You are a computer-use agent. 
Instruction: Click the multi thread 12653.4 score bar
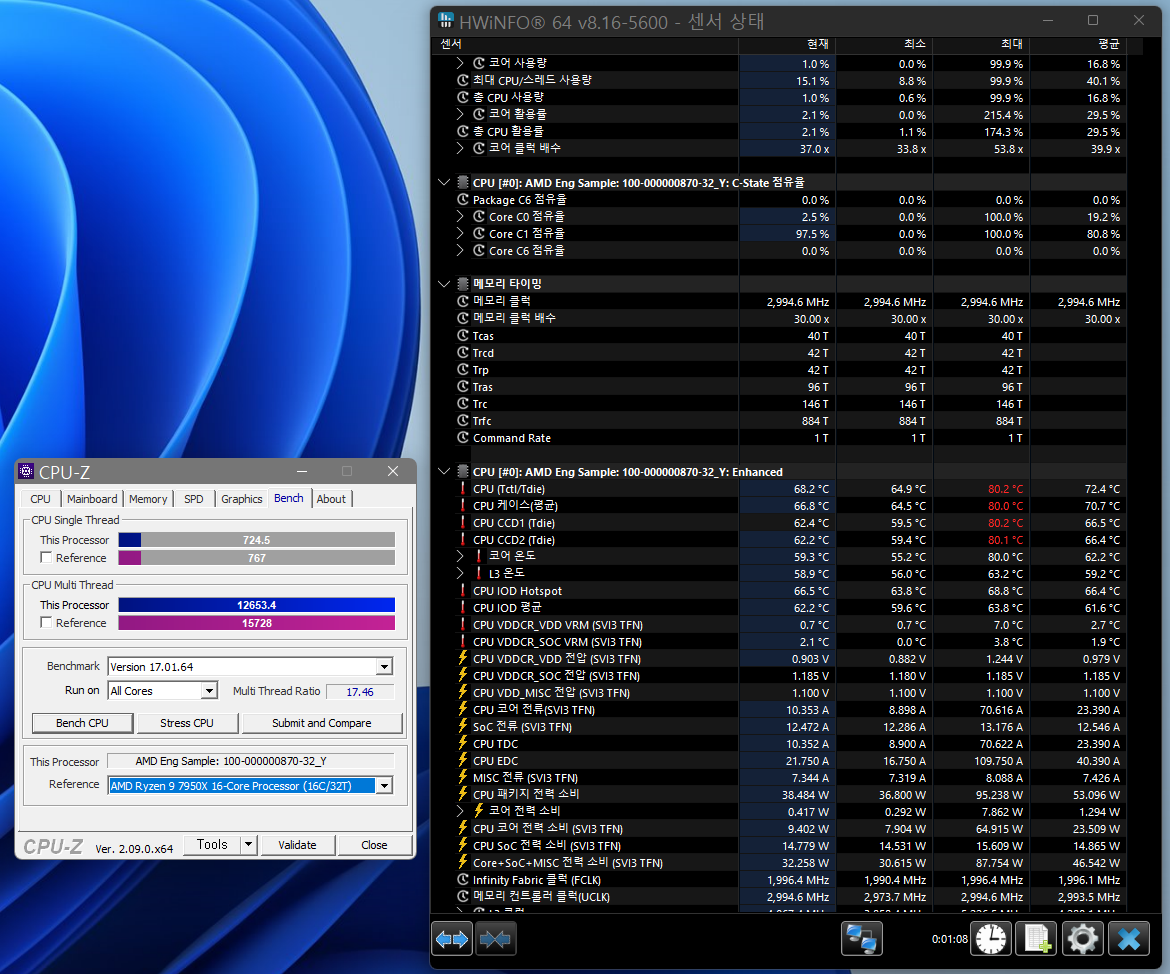pyautogui.click(x=257, y=605)
